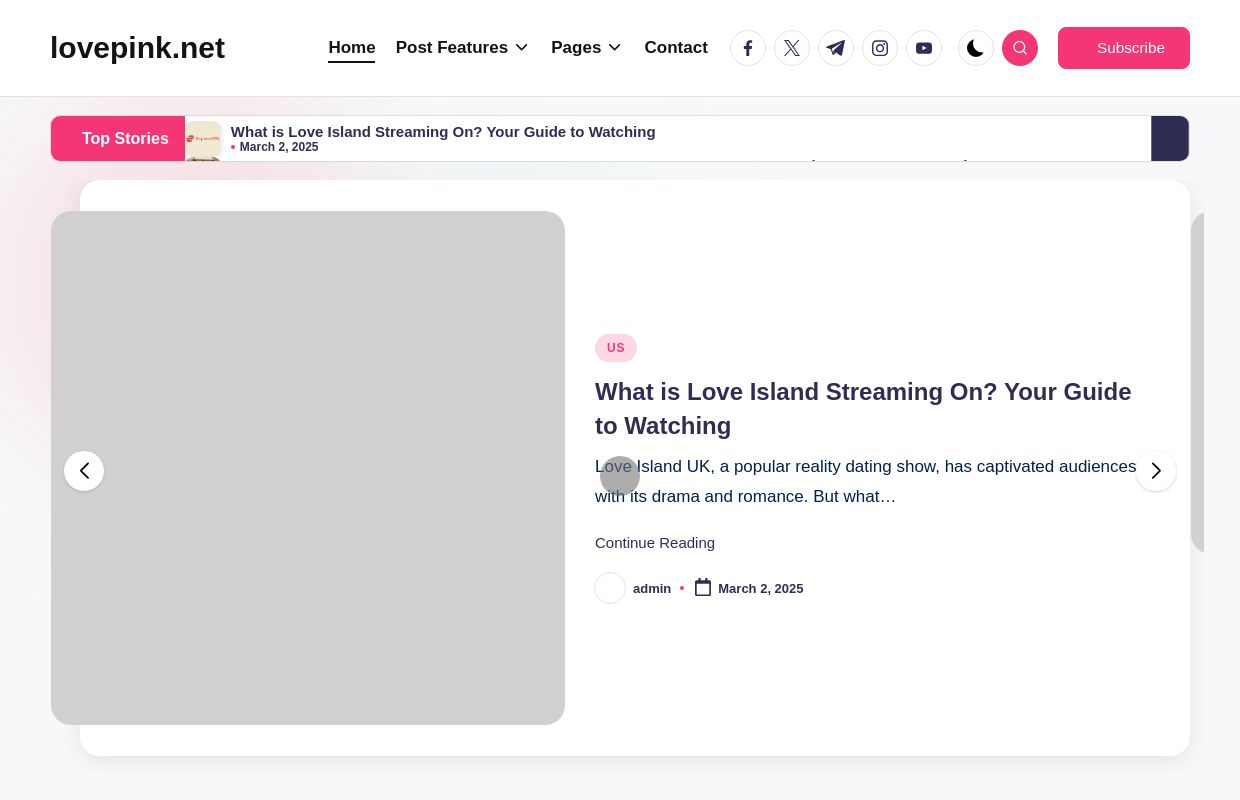Go to the Home menu item
This screenshot has height=800, width=1240.
(352, 48)
